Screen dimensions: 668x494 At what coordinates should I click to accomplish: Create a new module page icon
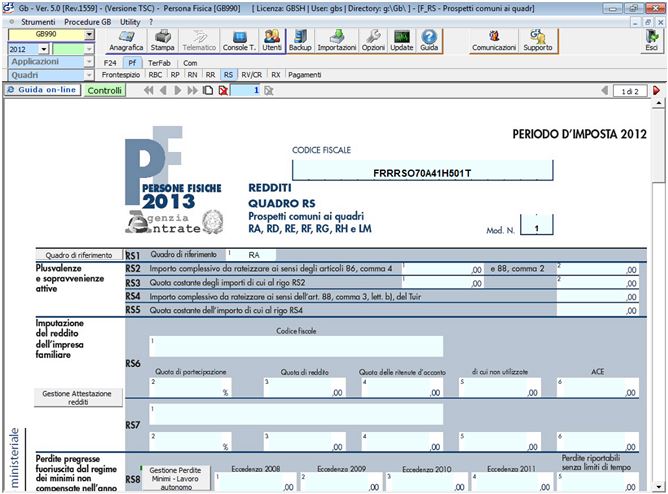[208, 90]
